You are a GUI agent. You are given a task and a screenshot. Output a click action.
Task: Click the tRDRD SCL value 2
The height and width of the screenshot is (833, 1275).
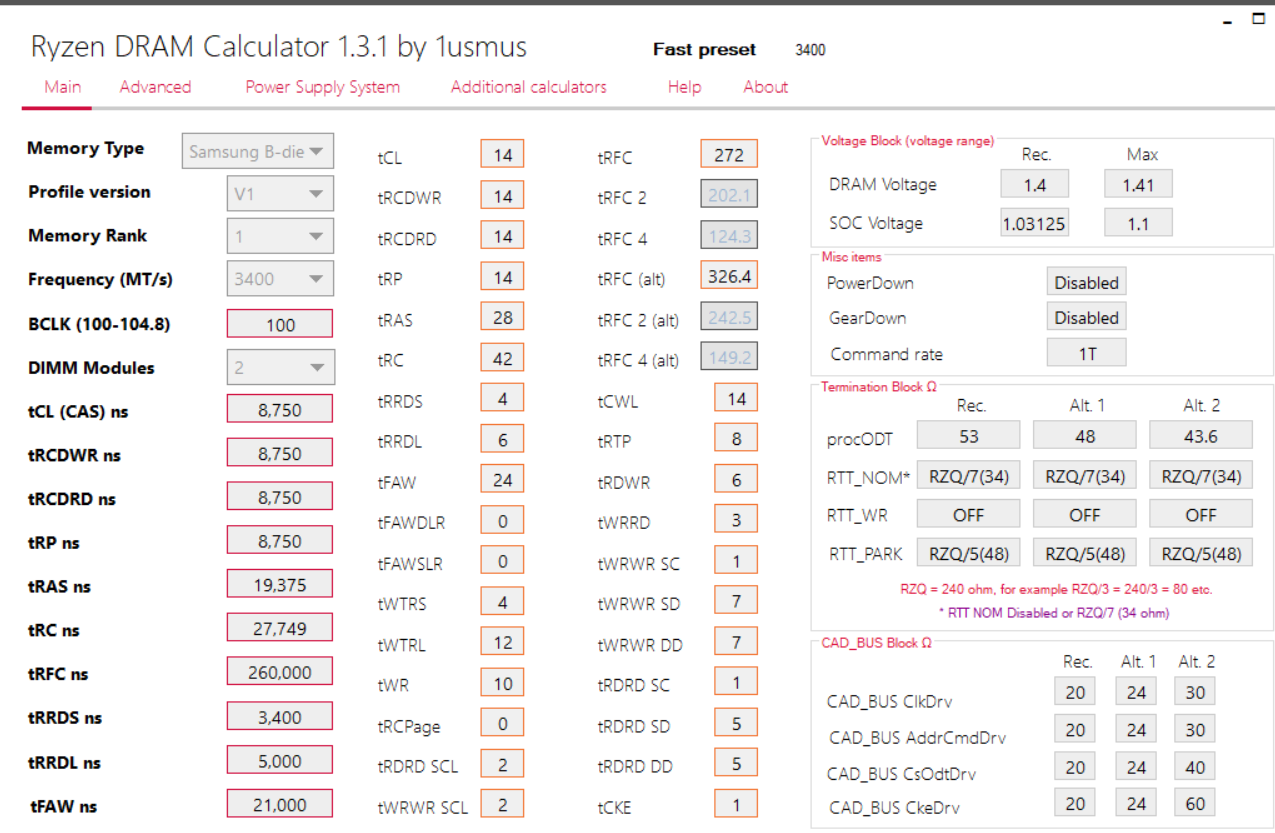503,764
